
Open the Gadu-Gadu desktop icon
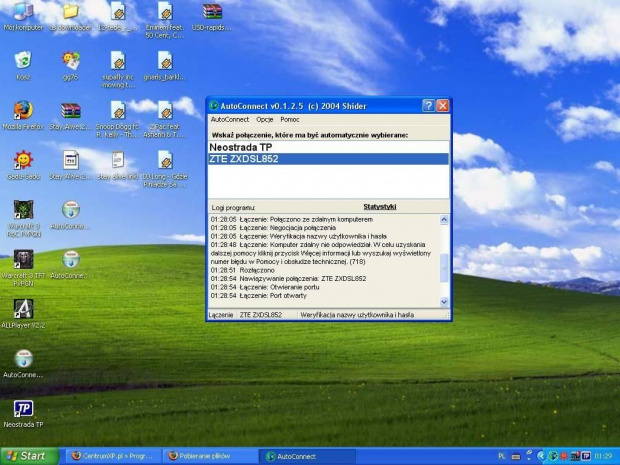(x=23, y=160)
